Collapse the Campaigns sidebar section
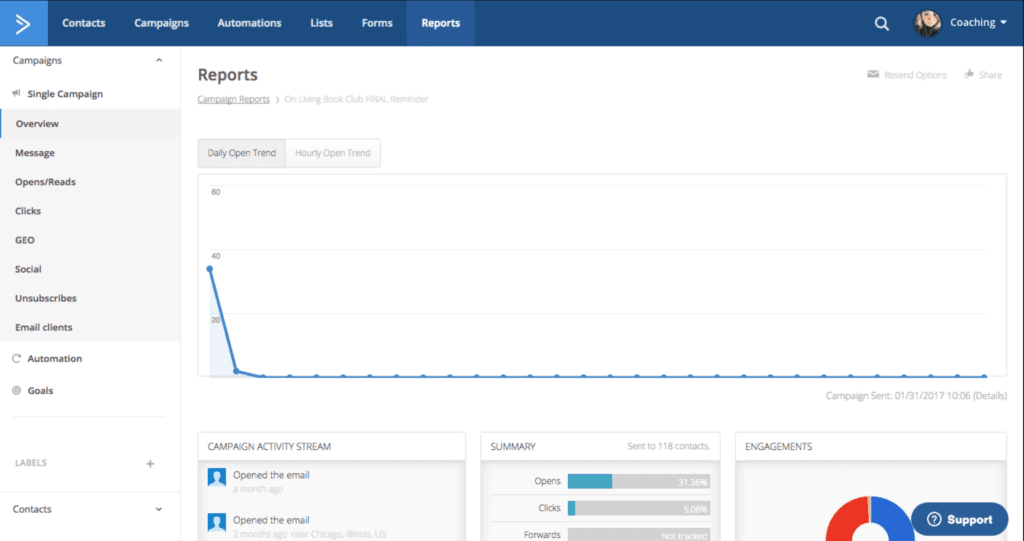The height and width of the screenshot is (541, 1024). (x=159, y=60)
